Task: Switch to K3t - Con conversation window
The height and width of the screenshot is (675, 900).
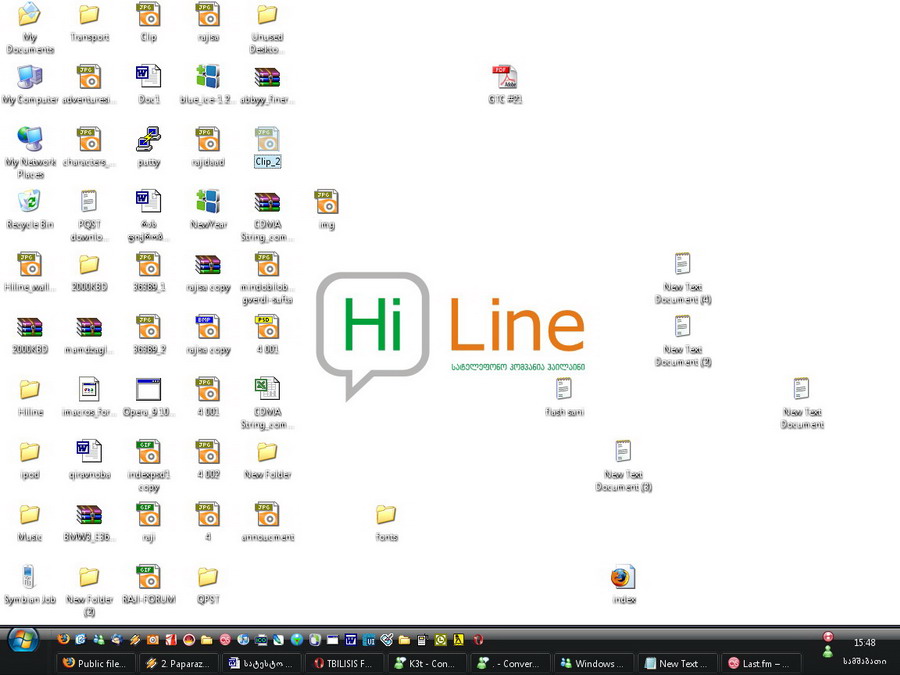Action: coord(427,664)
